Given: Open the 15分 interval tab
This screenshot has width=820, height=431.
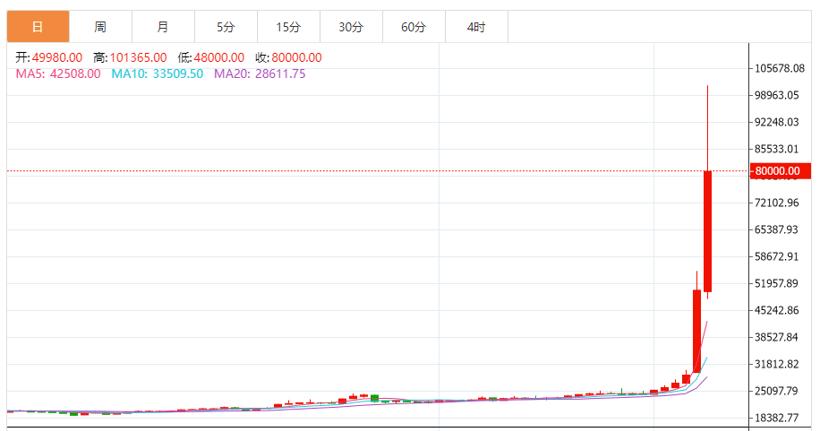Looking at the screenshot, I should [x=288, y=27].
